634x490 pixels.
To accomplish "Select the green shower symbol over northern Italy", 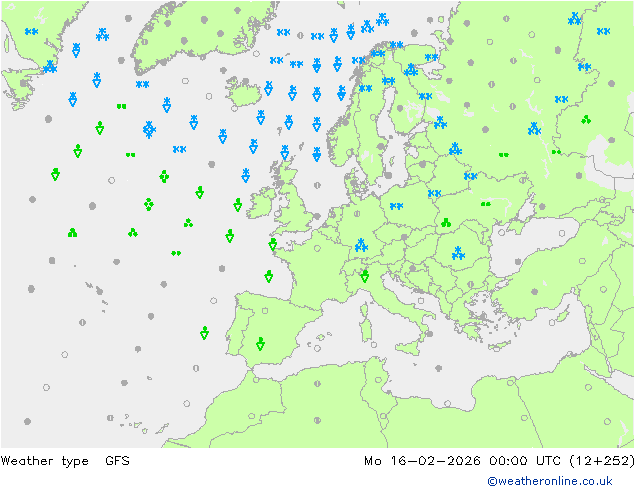I will (364, 276).
